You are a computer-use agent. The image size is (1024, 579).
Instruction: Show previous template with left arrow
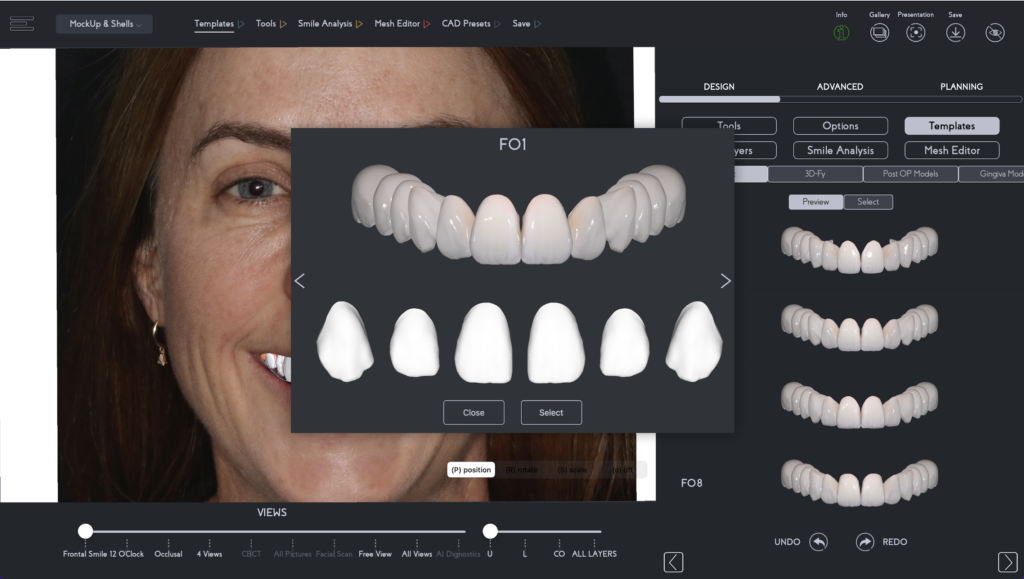coord(300,281)
